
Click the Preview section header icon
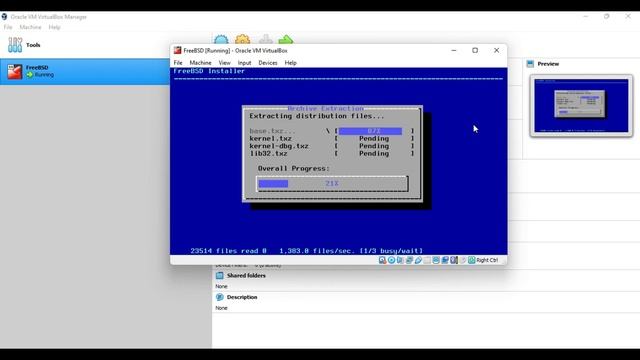[530, 64]
